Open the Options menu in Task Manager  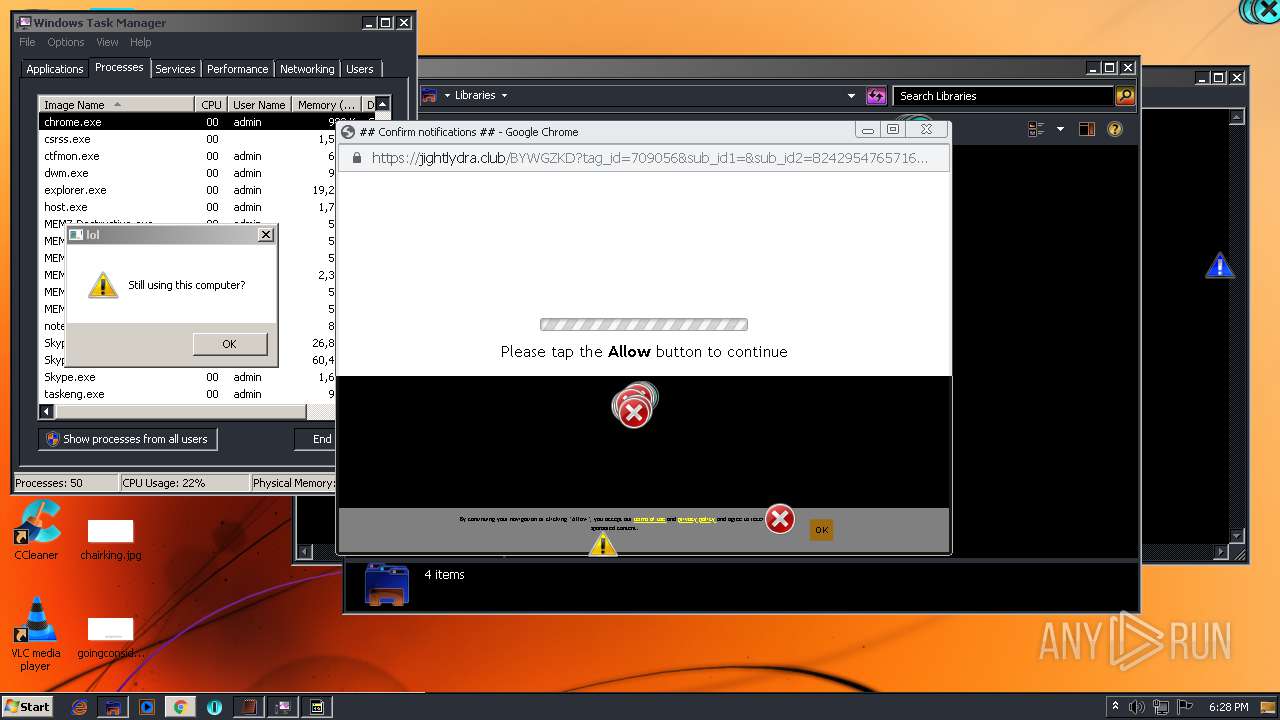[66, 42]
